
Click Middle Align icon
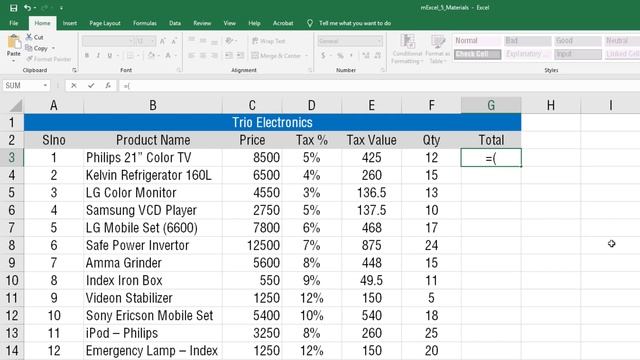pos(203,41)
